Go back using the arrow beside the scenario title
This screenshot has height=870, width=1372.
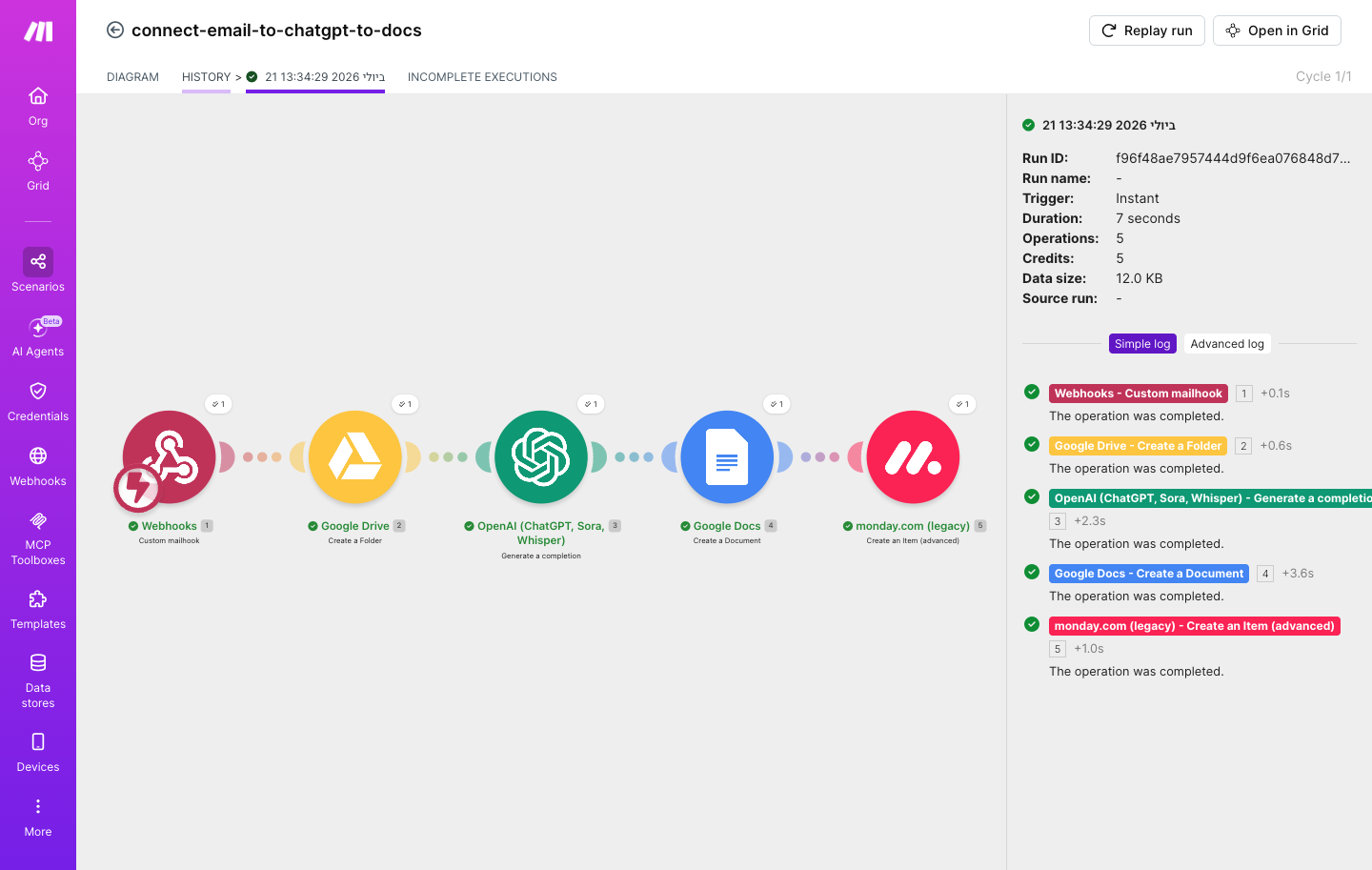(115, 30)
